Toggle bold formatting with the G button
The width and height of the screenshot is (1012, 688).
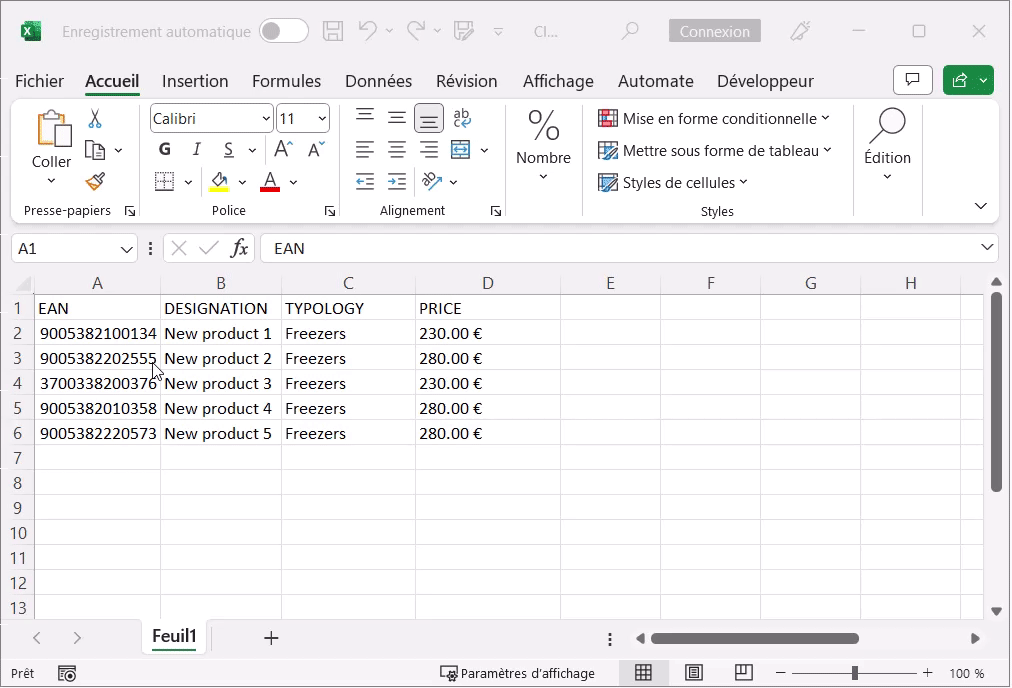164,148
